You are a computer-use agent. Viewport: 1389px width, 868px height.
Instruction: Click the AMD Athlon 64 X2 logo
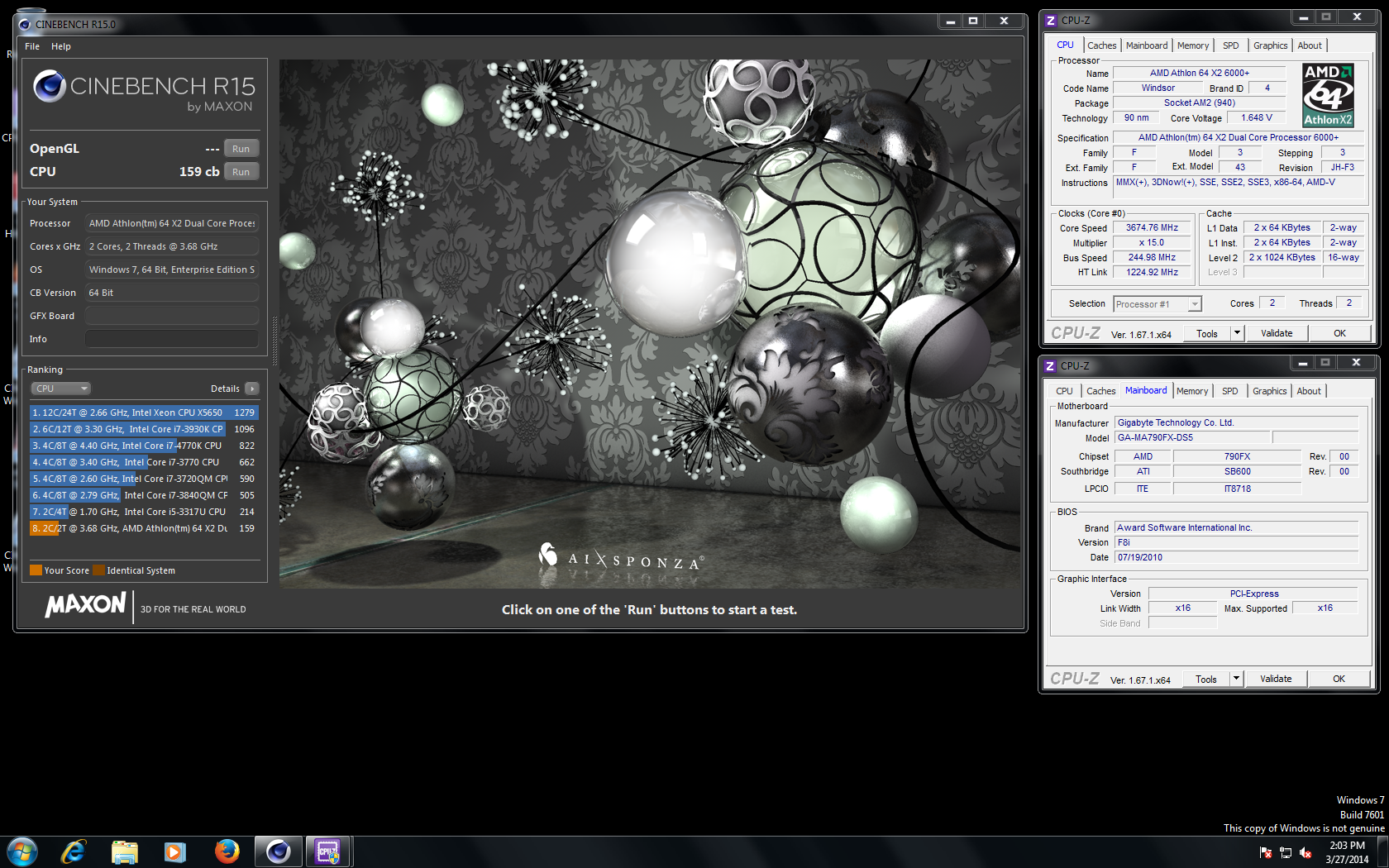1328,95
